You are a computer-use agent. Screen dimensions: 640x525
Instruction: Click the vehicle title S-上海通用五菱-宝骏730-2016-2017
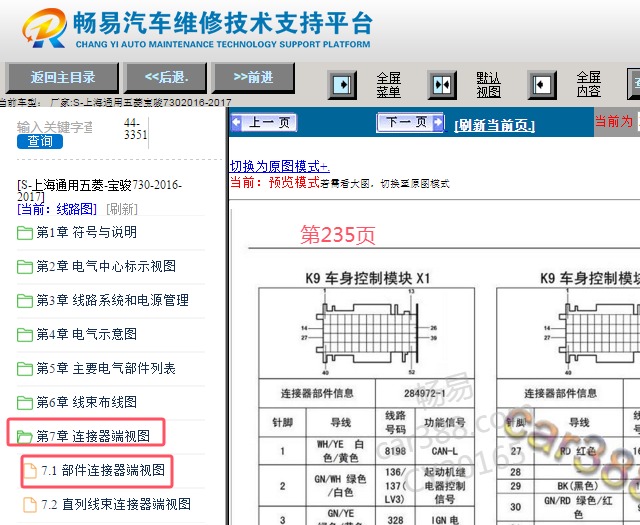click(99, 191)
